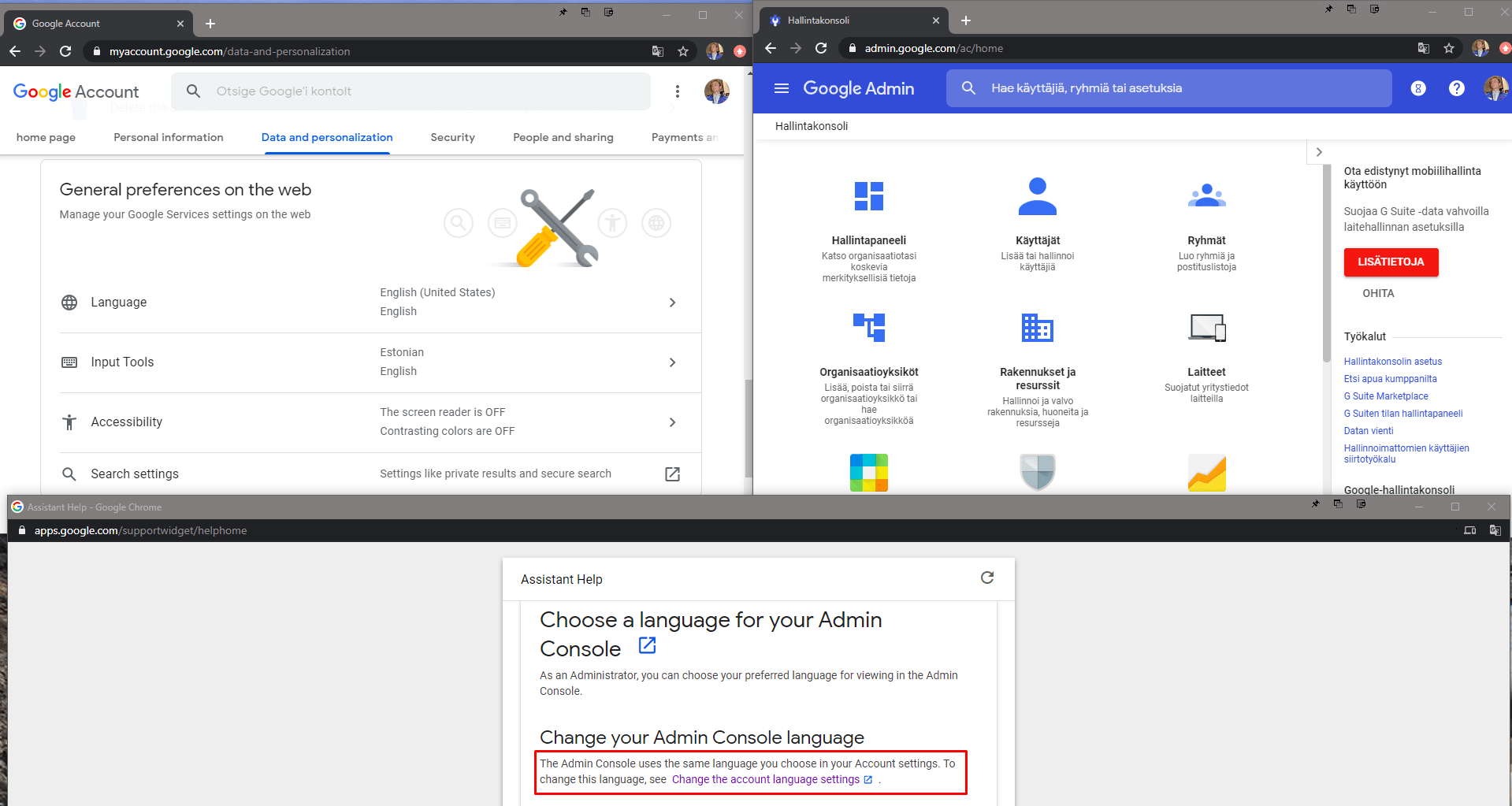Close the Hallintakonsoli browser tab
1512x806 pixels.
click(935, 20)
